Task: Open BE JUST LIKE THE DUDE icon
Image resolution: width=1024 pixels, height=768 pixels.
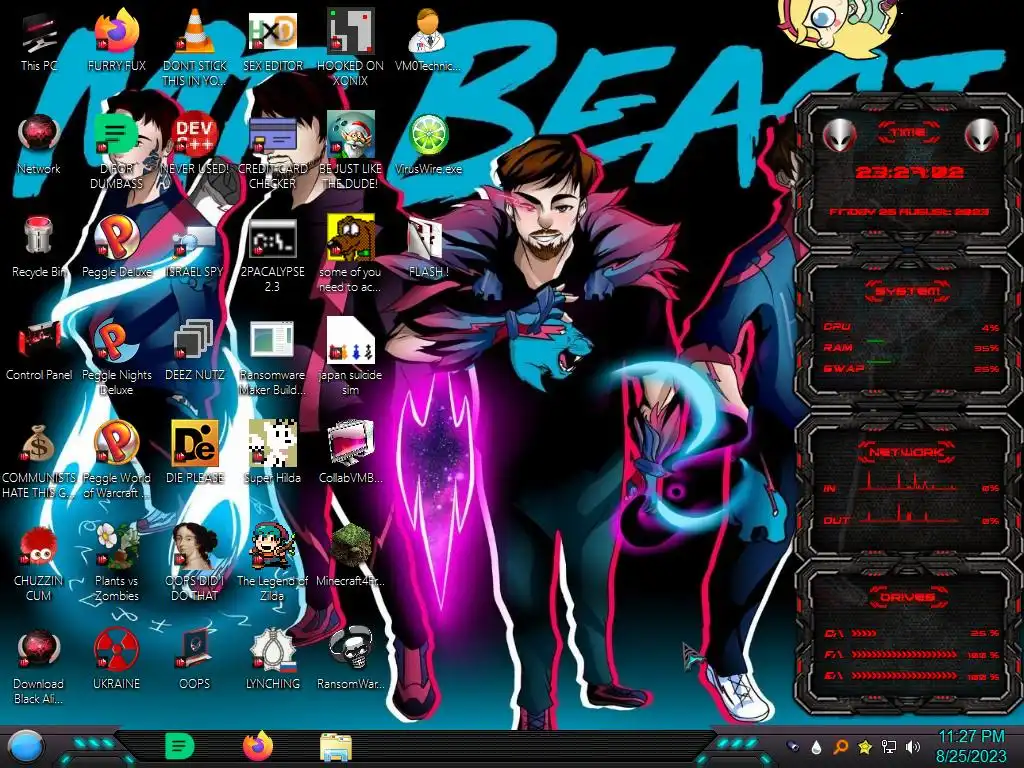Action: coord(350,135)
